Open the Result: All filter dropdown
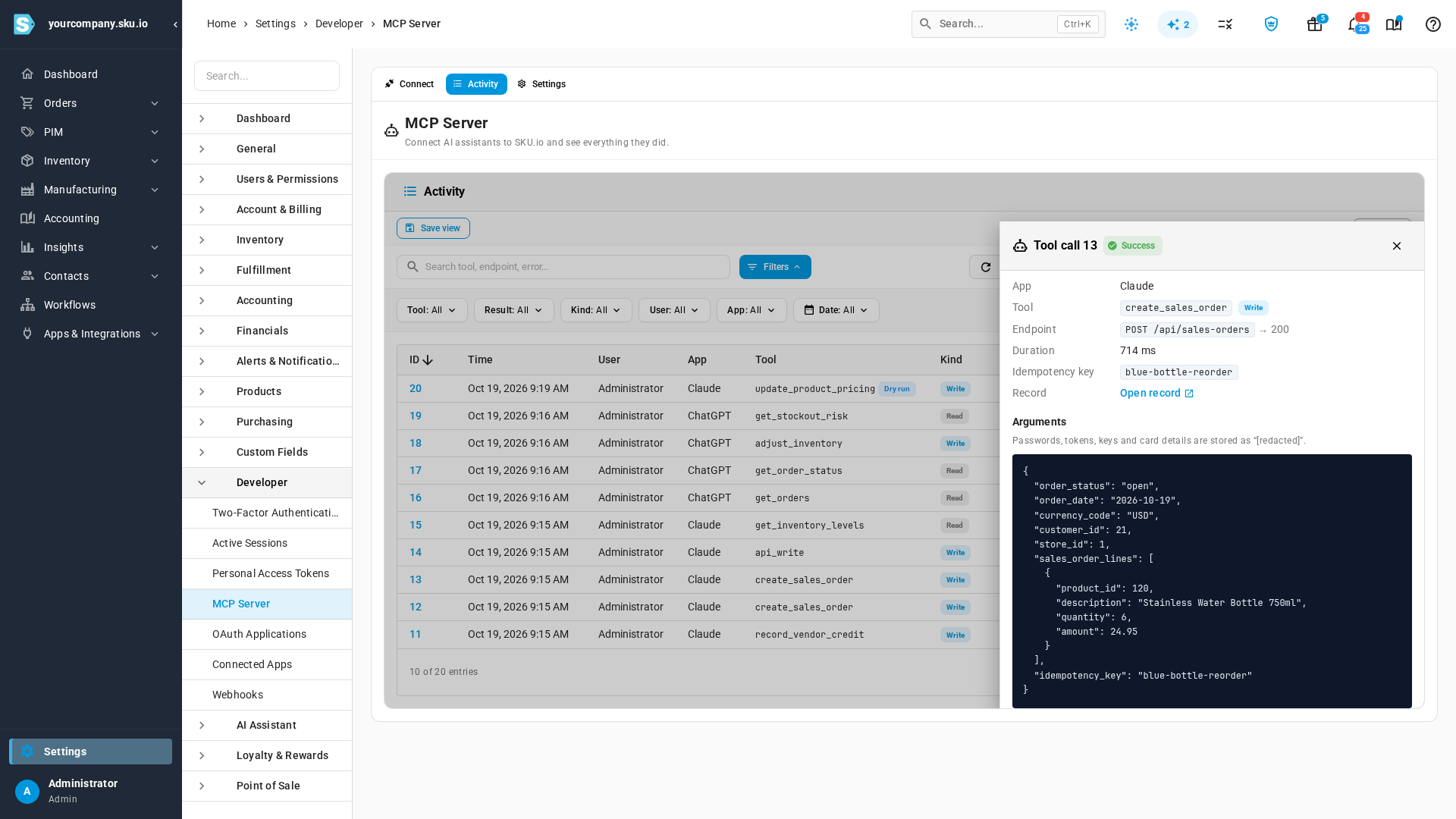 513,310
